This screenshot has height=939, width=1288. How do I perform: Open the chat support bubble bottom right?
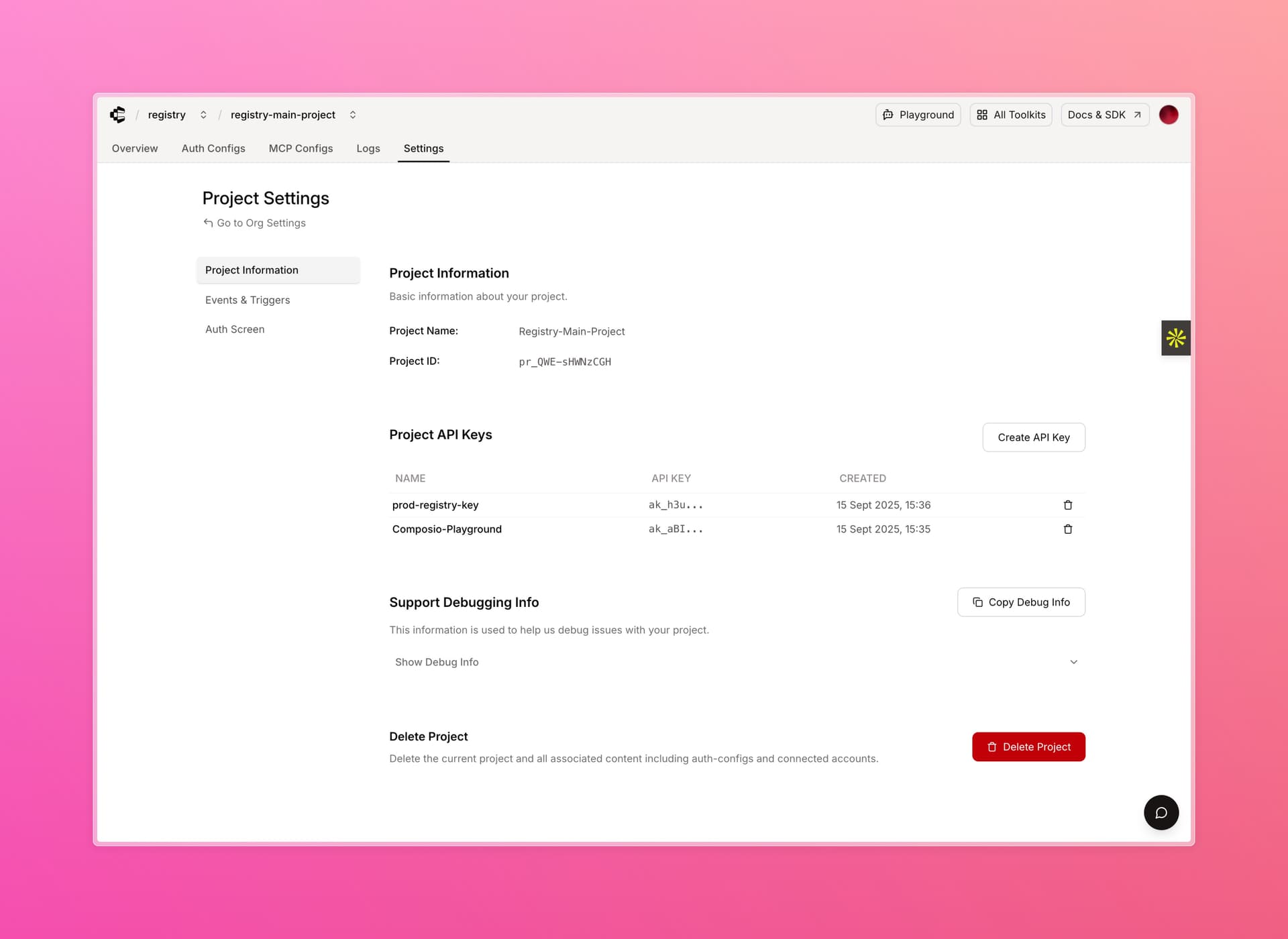coord(1161,812)
